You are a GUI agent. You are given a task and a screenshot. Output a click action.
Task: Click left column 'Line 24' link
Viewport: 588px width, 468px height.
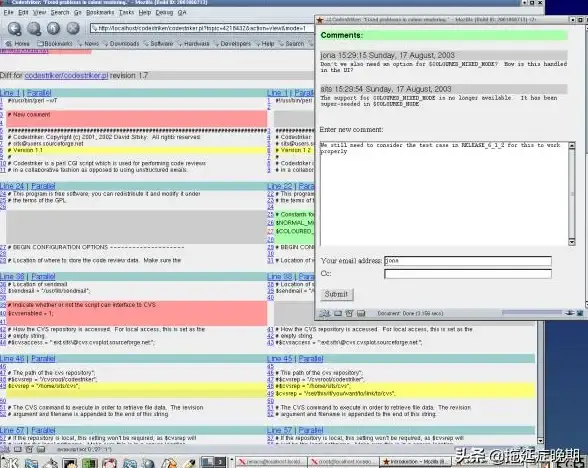[x=12, y=186]
